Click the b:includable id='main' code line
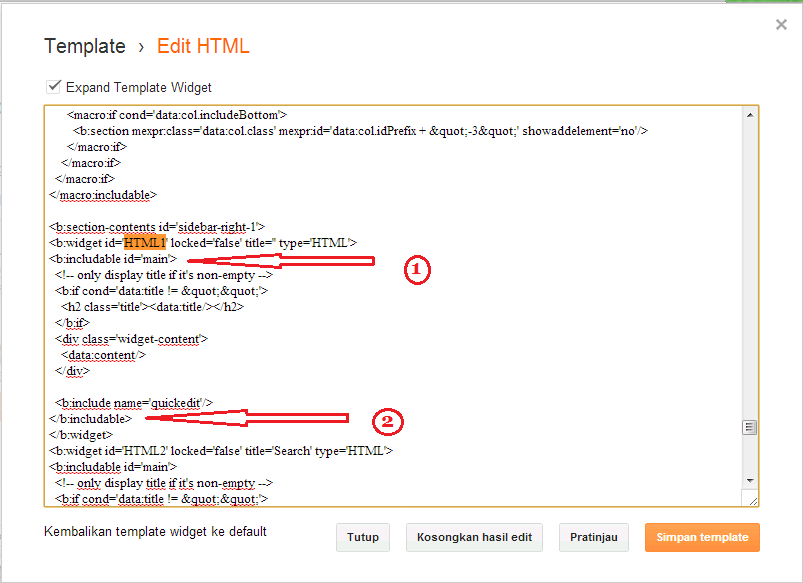The image size is (803, 583). click(x=113, y=258)
